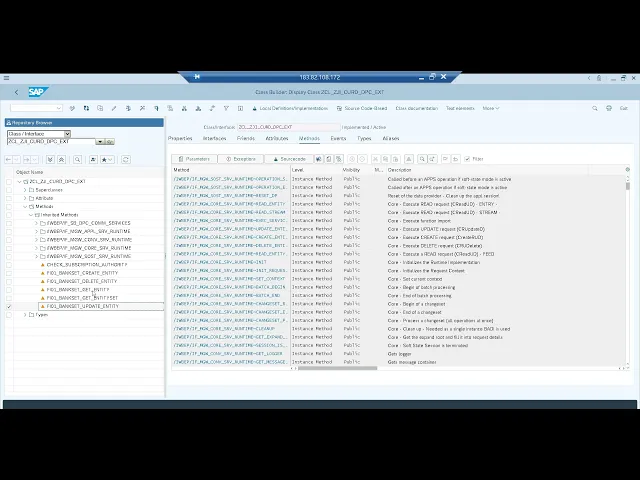Switch to the Aliases tab

pyautogui.click(x=391, y=139)
